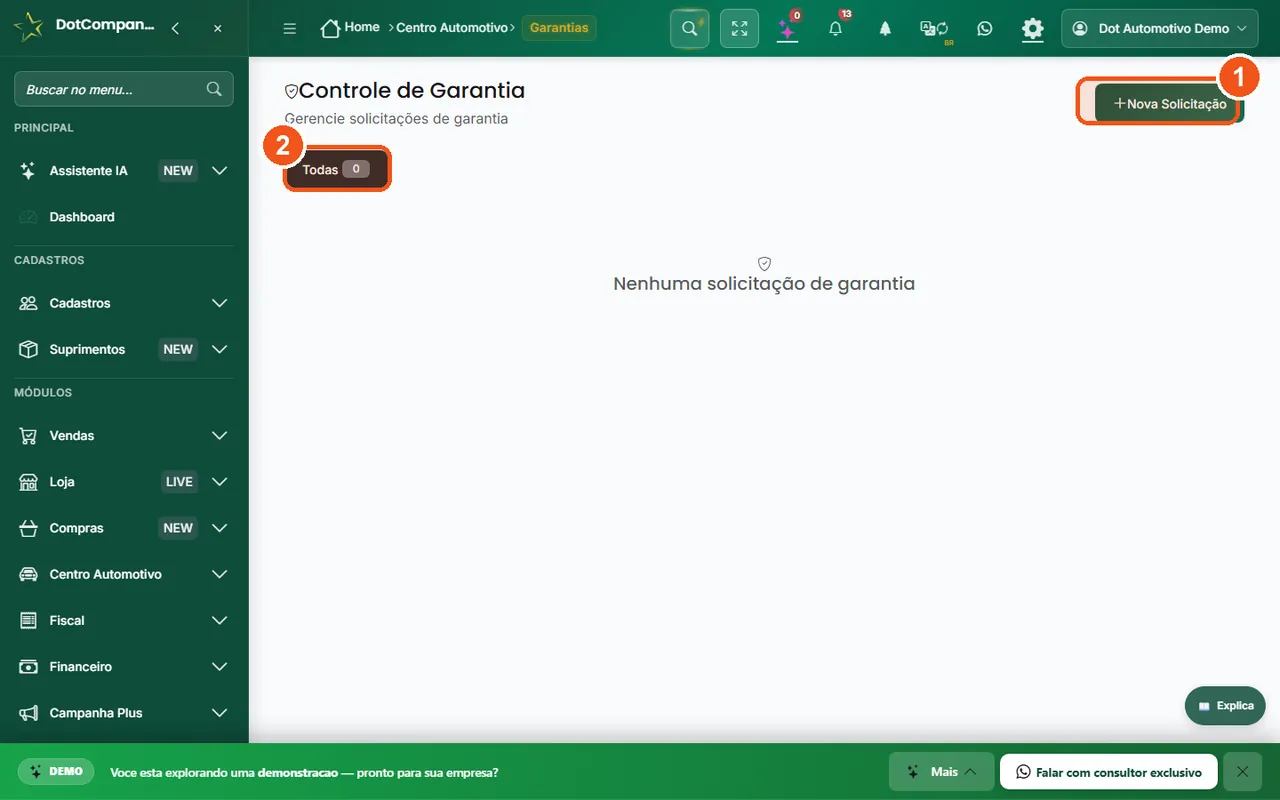Expand the Campanha Plus chevron
The height and width of the screenshot is (800, 1280).
pyautogui.click(x=220, y=713)
